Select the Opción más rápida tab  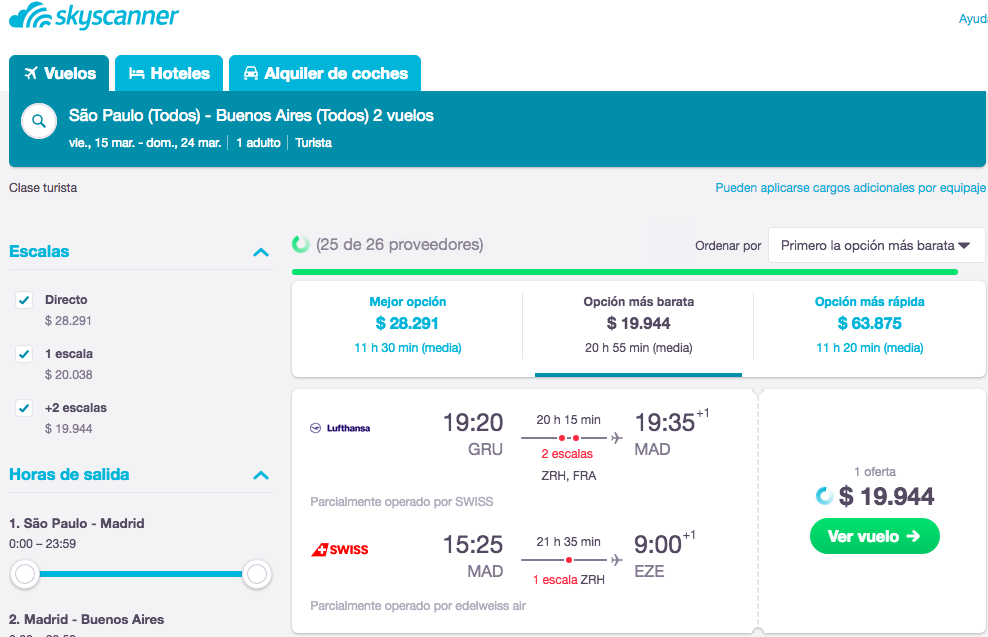click(869, 324)
